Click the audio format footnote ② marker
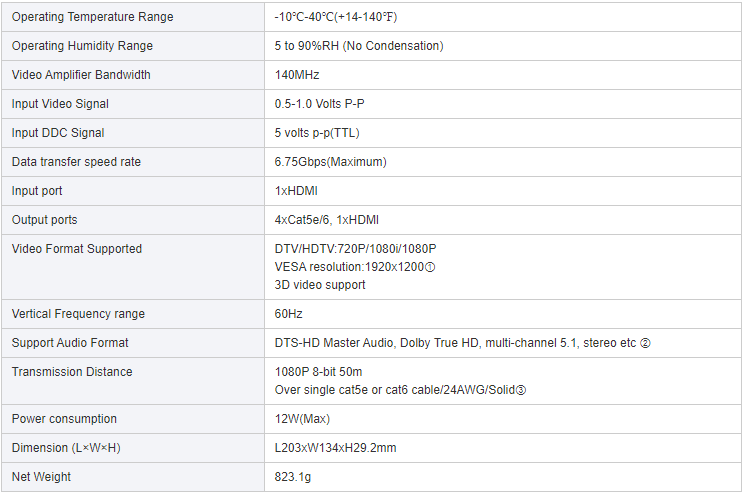 (x=645, y=343)
